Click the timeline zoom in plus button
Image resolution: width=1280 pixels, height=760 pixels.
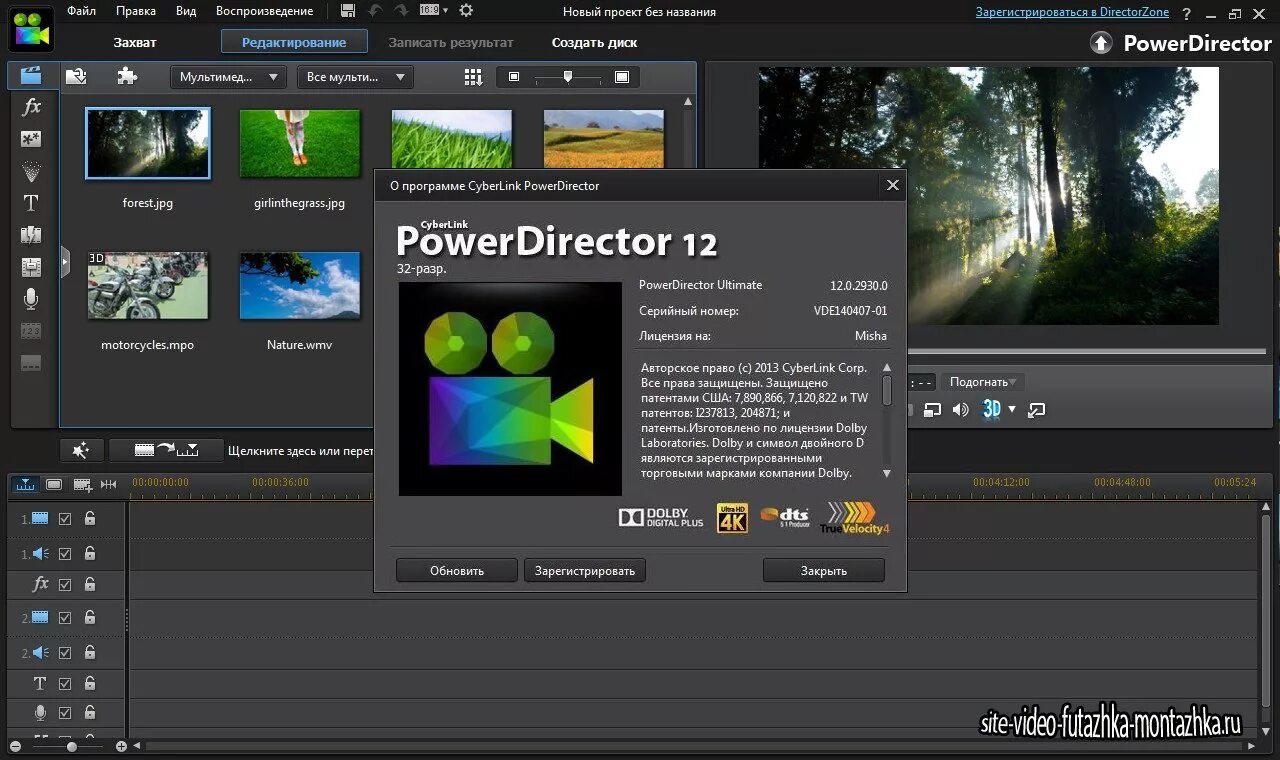121,746
